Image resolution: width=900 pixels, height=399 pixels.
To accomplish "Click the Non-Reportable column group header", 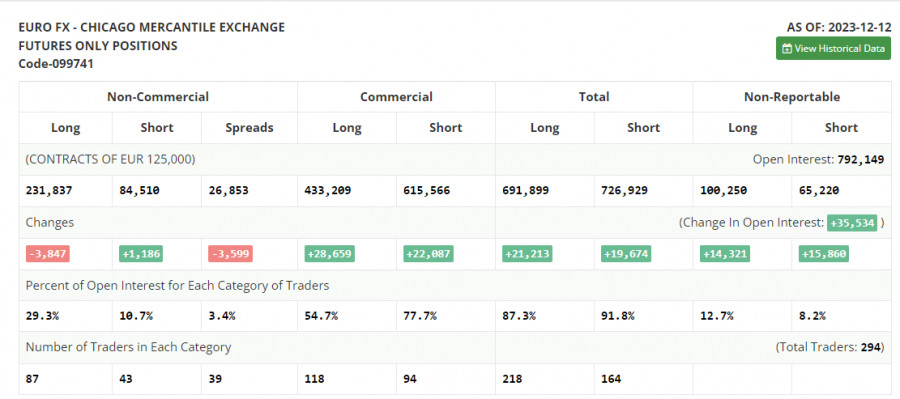I will [792, 96].
